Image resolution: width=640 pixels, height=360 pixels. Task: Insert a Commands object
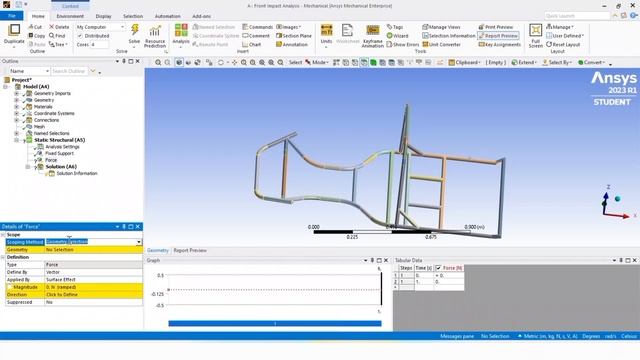[257, 27]
